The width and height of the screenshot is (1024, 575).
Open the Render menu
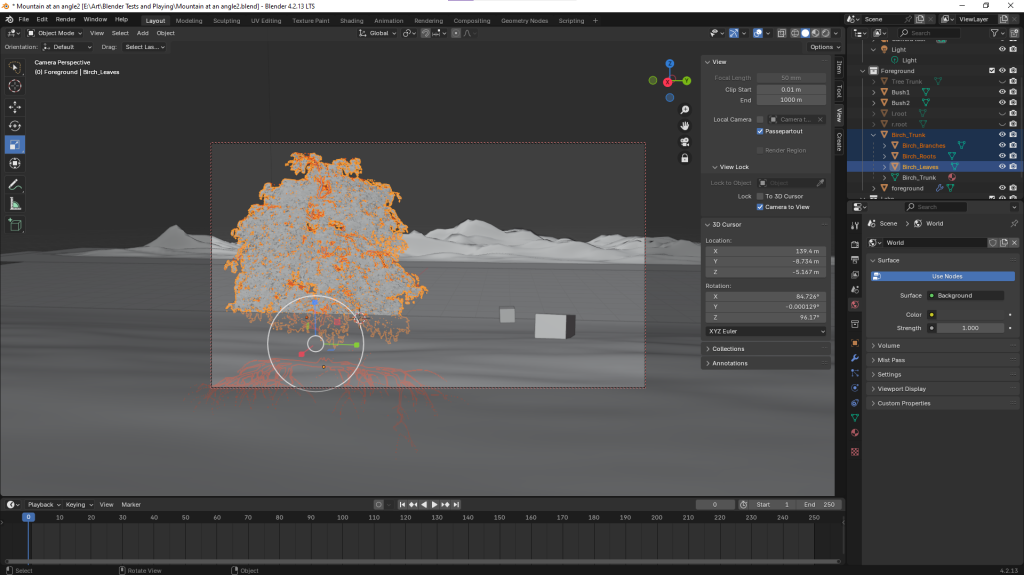click(65, 20)
